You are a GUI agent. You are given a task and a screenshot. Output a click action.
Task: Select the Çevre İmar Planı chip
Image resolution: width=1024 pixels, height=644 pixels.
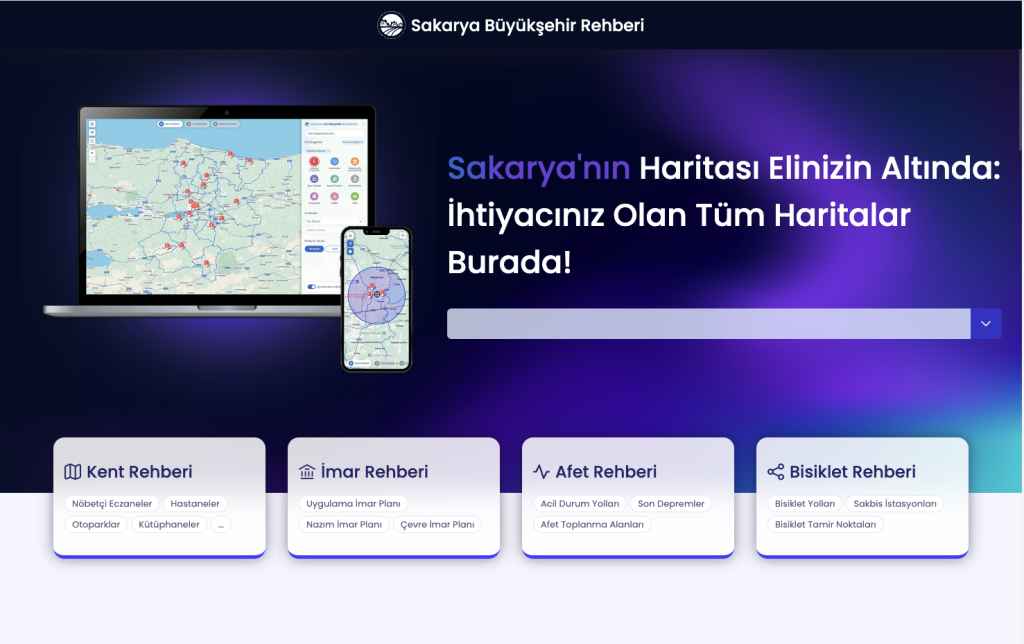click(x=437, y=524)
